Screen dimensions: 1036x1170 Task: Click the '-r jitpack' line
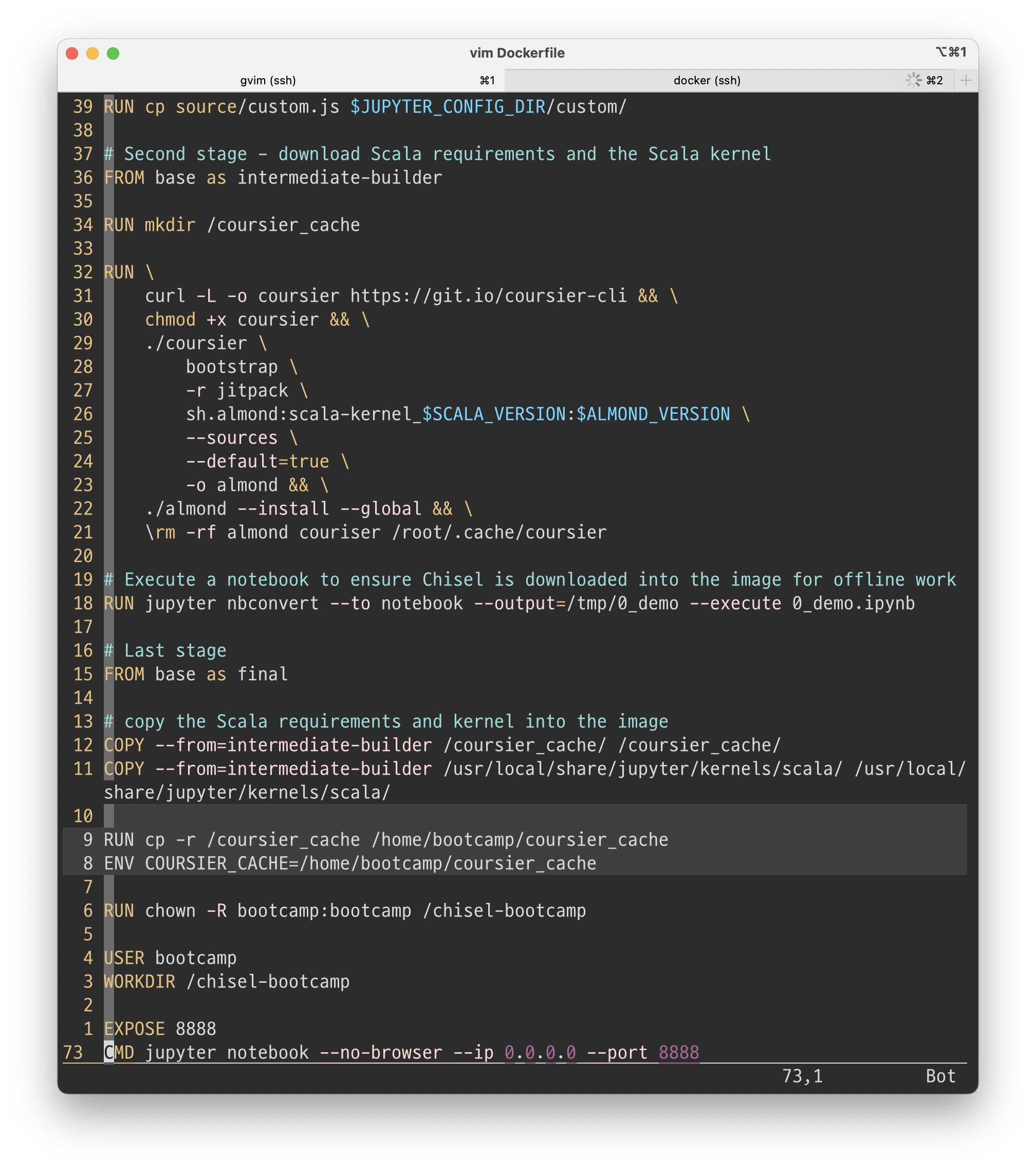coord(247,390)
